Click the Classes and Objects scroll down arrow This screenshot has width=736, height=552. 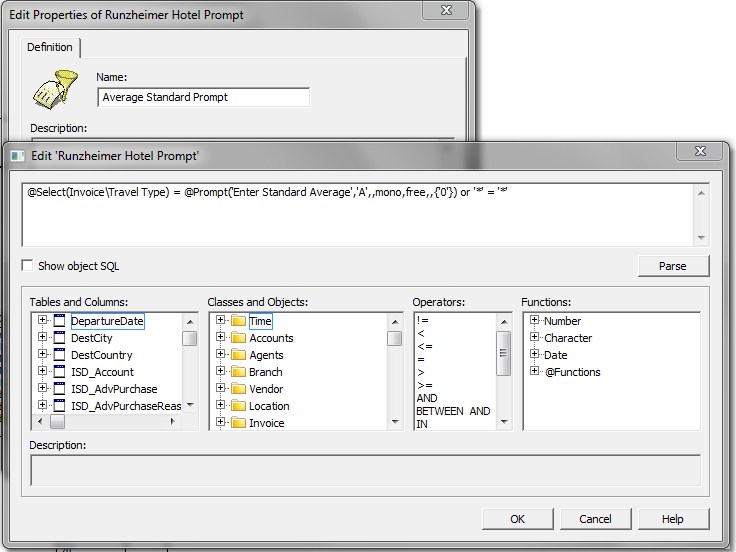[x=395, y=422]
